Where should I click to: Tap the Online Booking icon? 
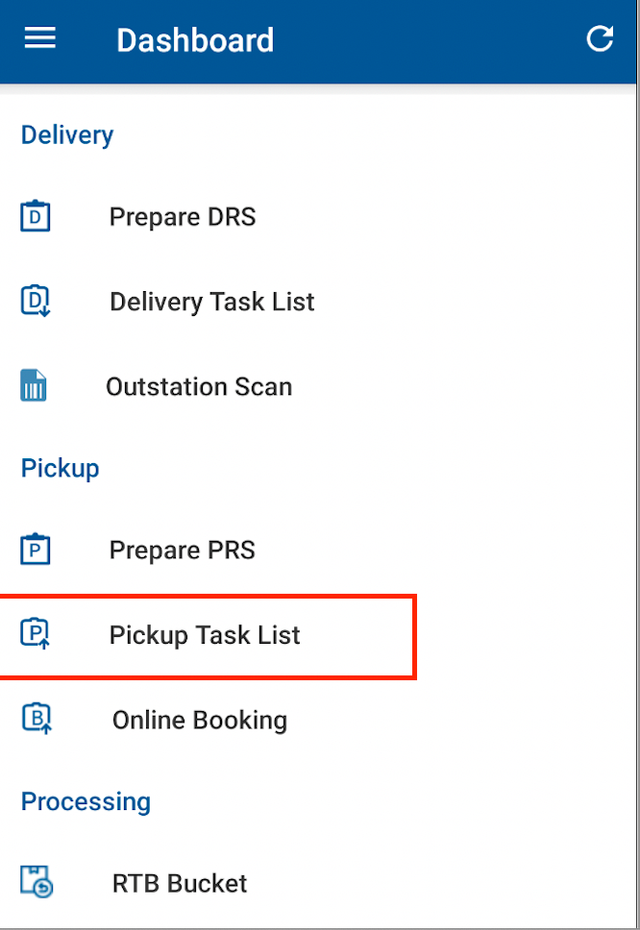36,720
